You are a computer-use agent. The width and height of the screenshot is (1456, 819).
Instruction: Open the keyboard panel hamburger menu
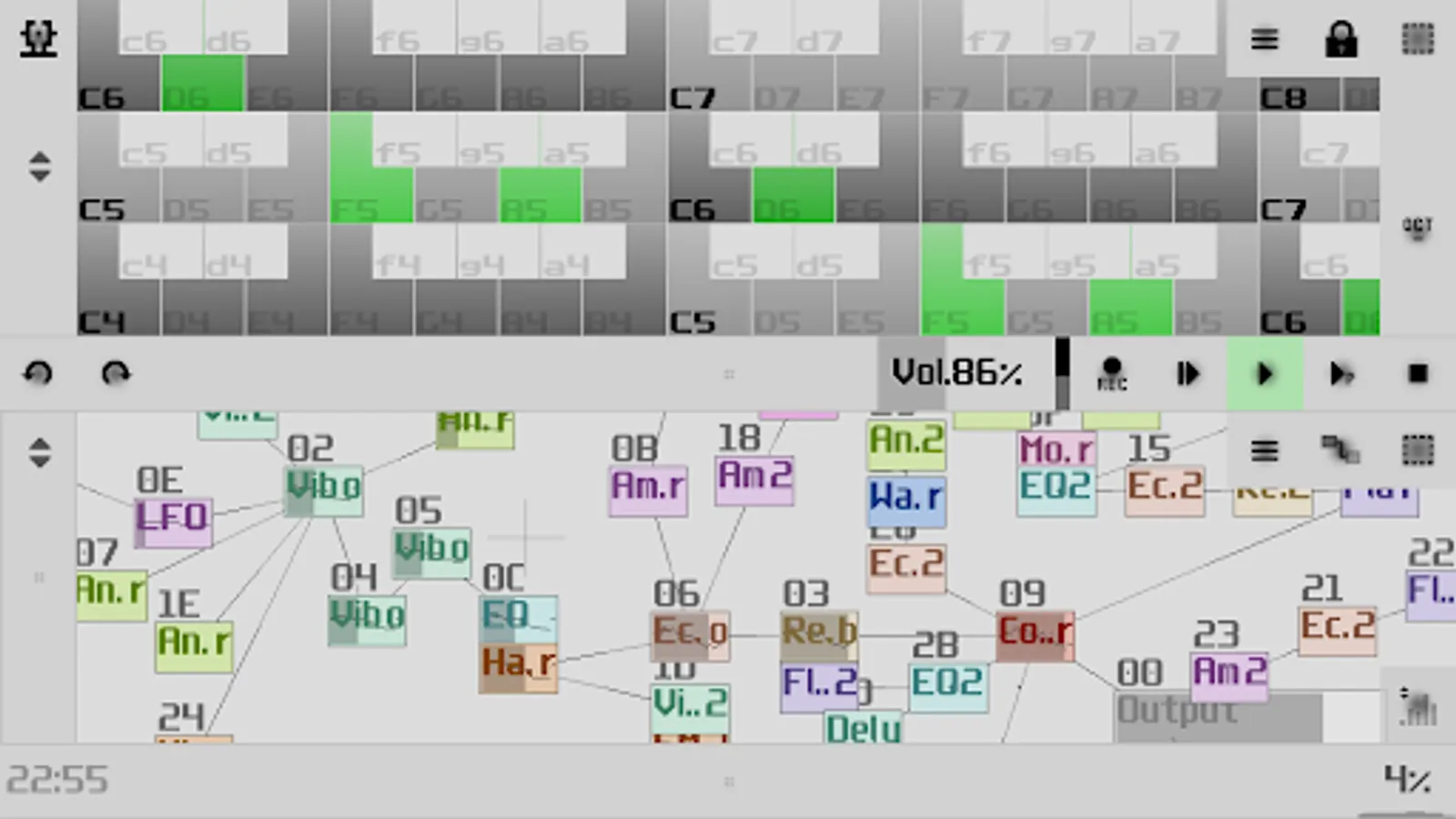[1264, 39]
